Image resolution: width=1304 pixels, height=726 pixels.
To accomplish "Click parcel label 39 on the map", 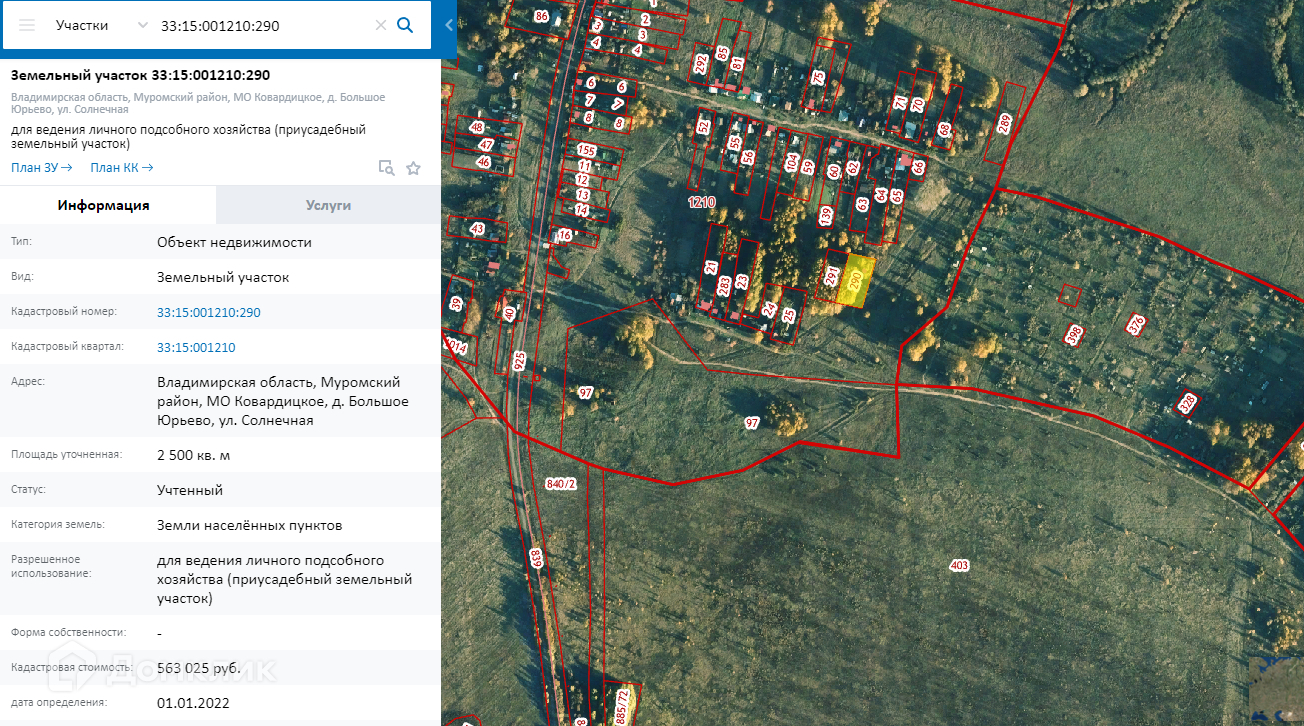I will click(456, 304).
